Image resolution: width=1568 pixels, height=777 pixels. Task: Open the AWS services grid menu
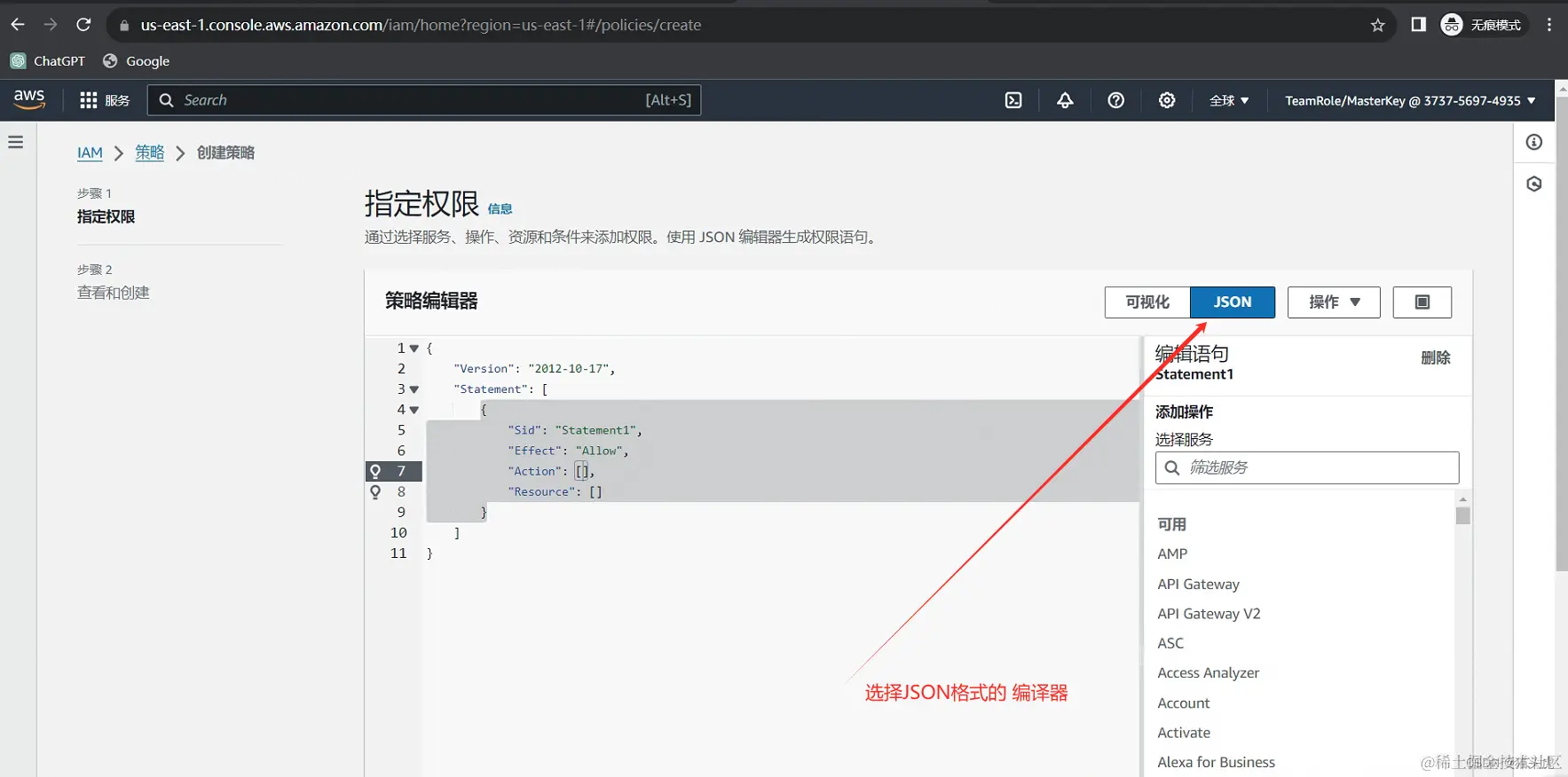105,100
